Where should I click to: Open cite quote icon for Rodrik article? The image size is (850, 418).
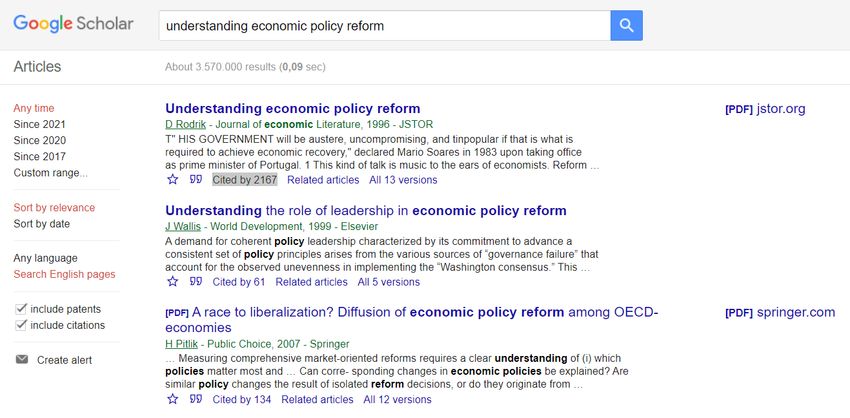[196, 179]
